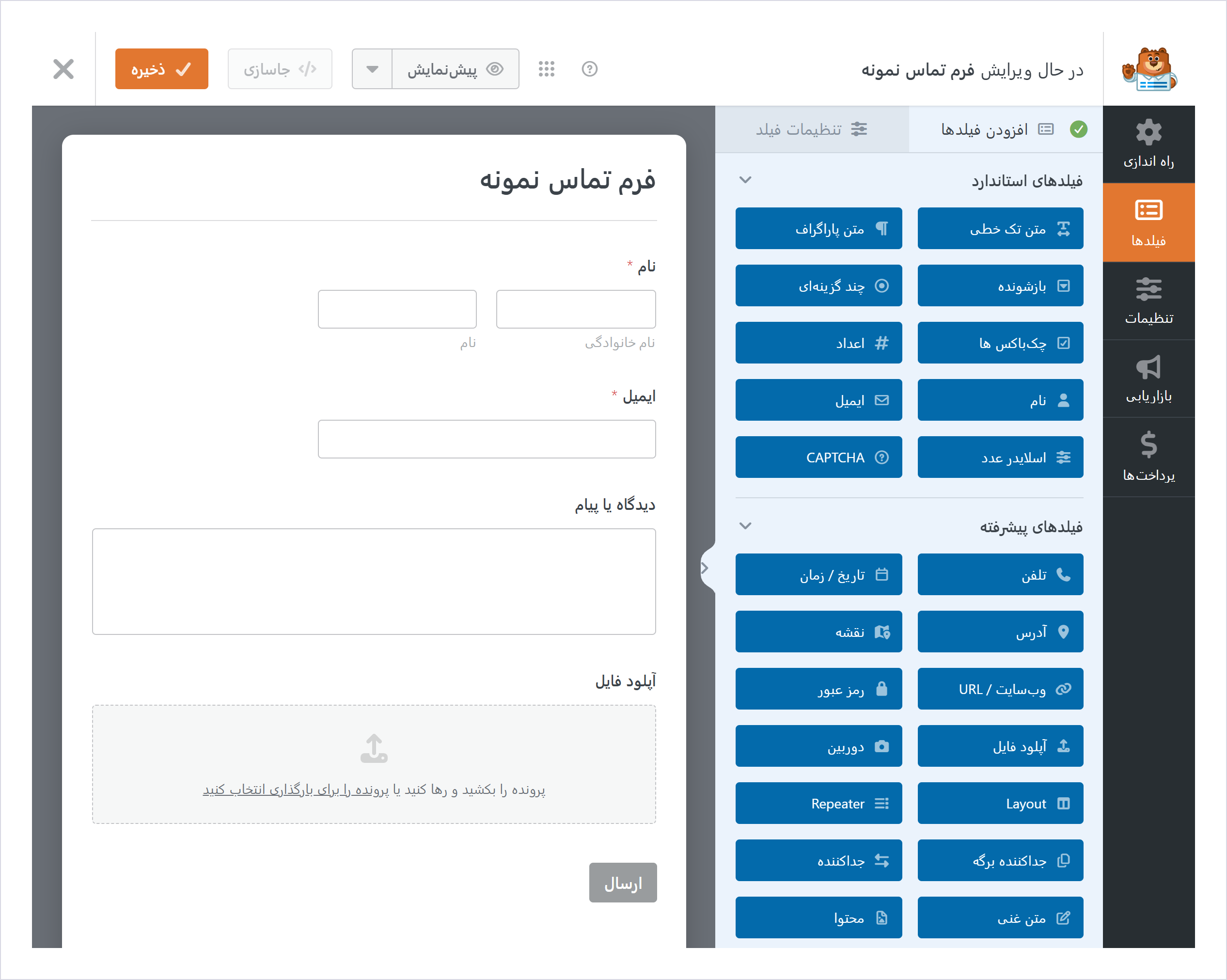The width and height of the screenshot is (1227, 980).
Task: Add the نام name field
Action: pyautogui.click(x=1000, y=400)
